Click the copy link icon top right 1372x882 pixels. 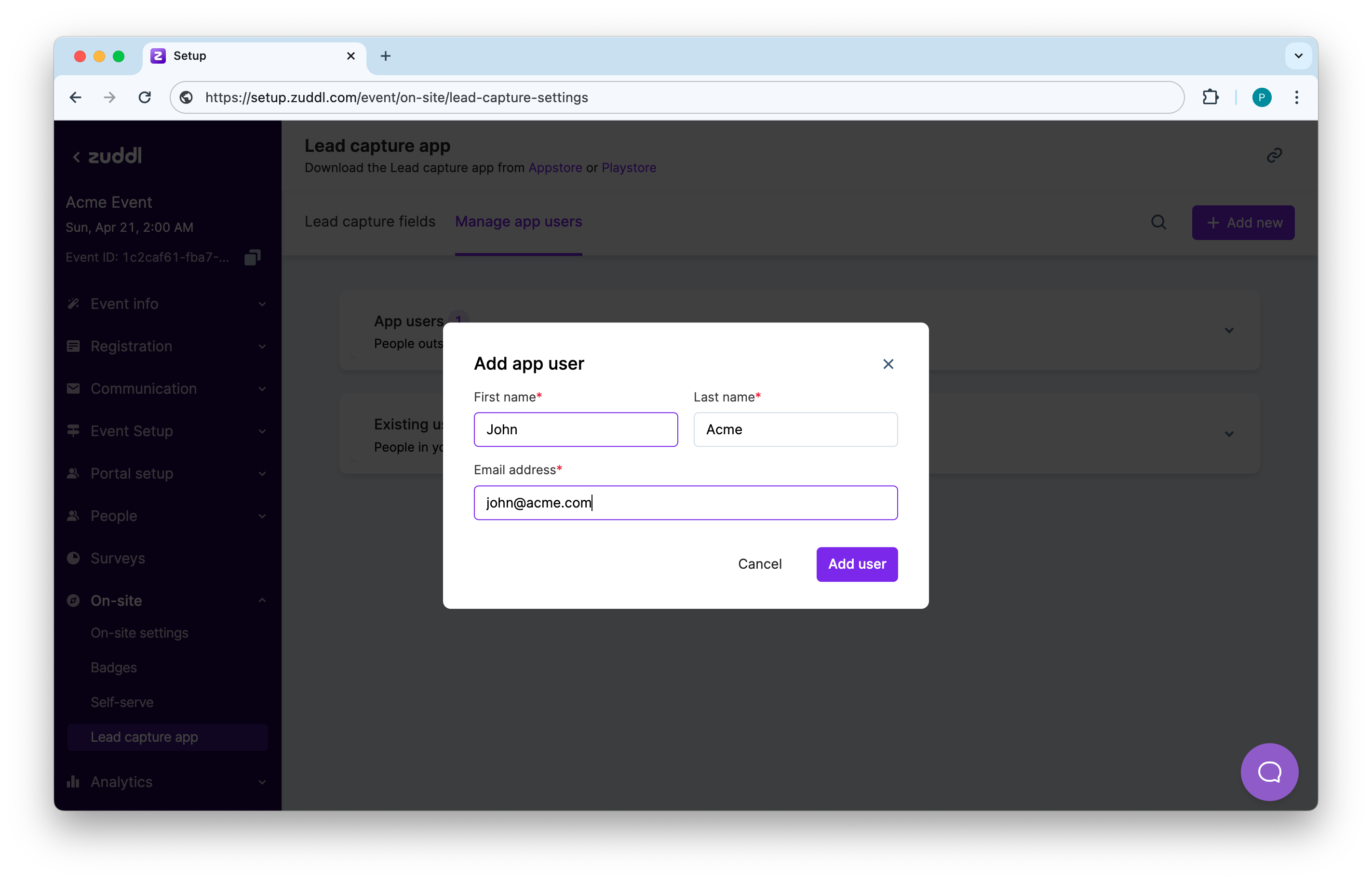click(1274, 155)
